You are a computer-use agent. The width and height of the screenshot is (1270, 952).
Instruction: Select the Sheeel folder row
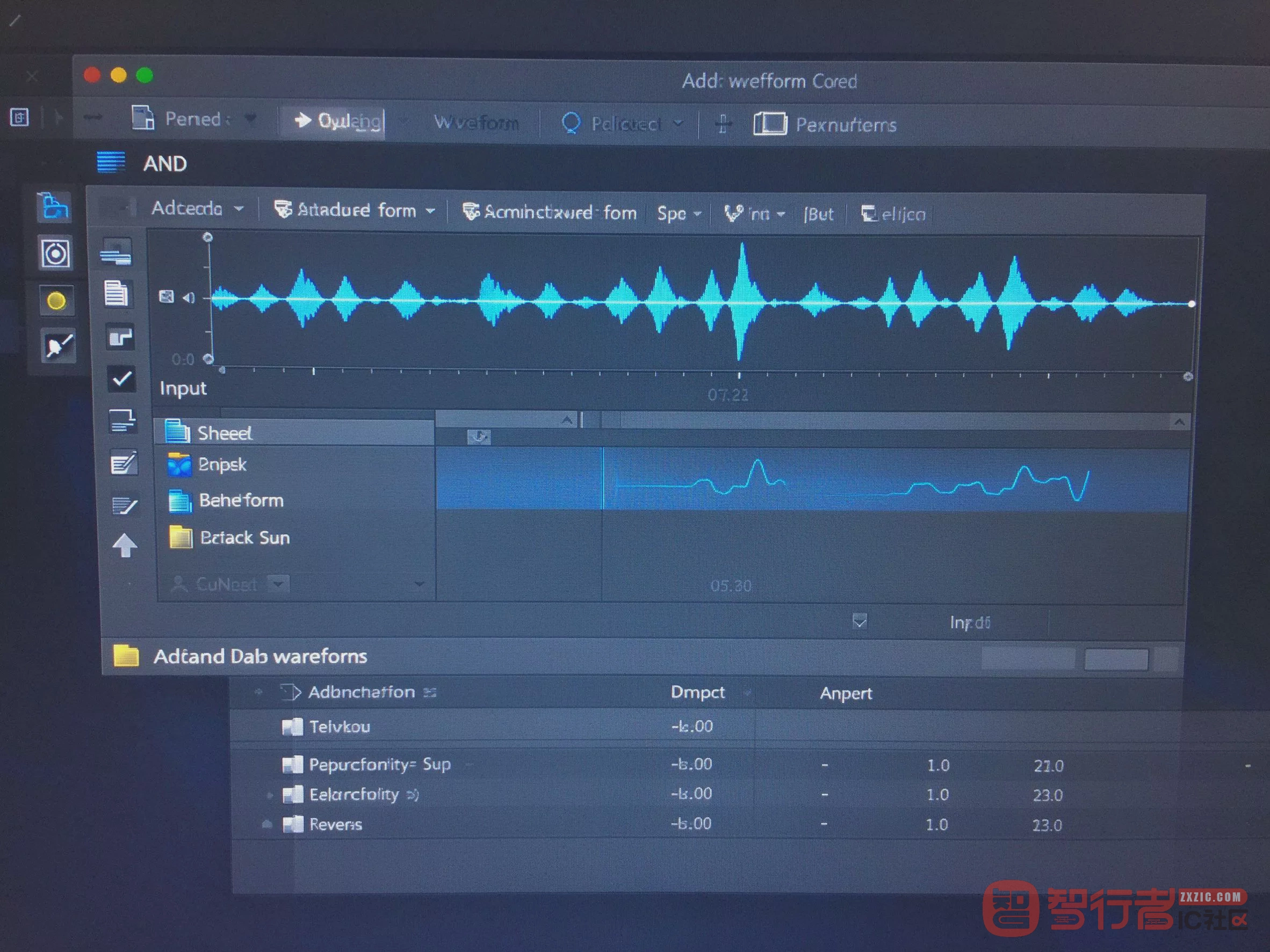(x=295, y=433)
